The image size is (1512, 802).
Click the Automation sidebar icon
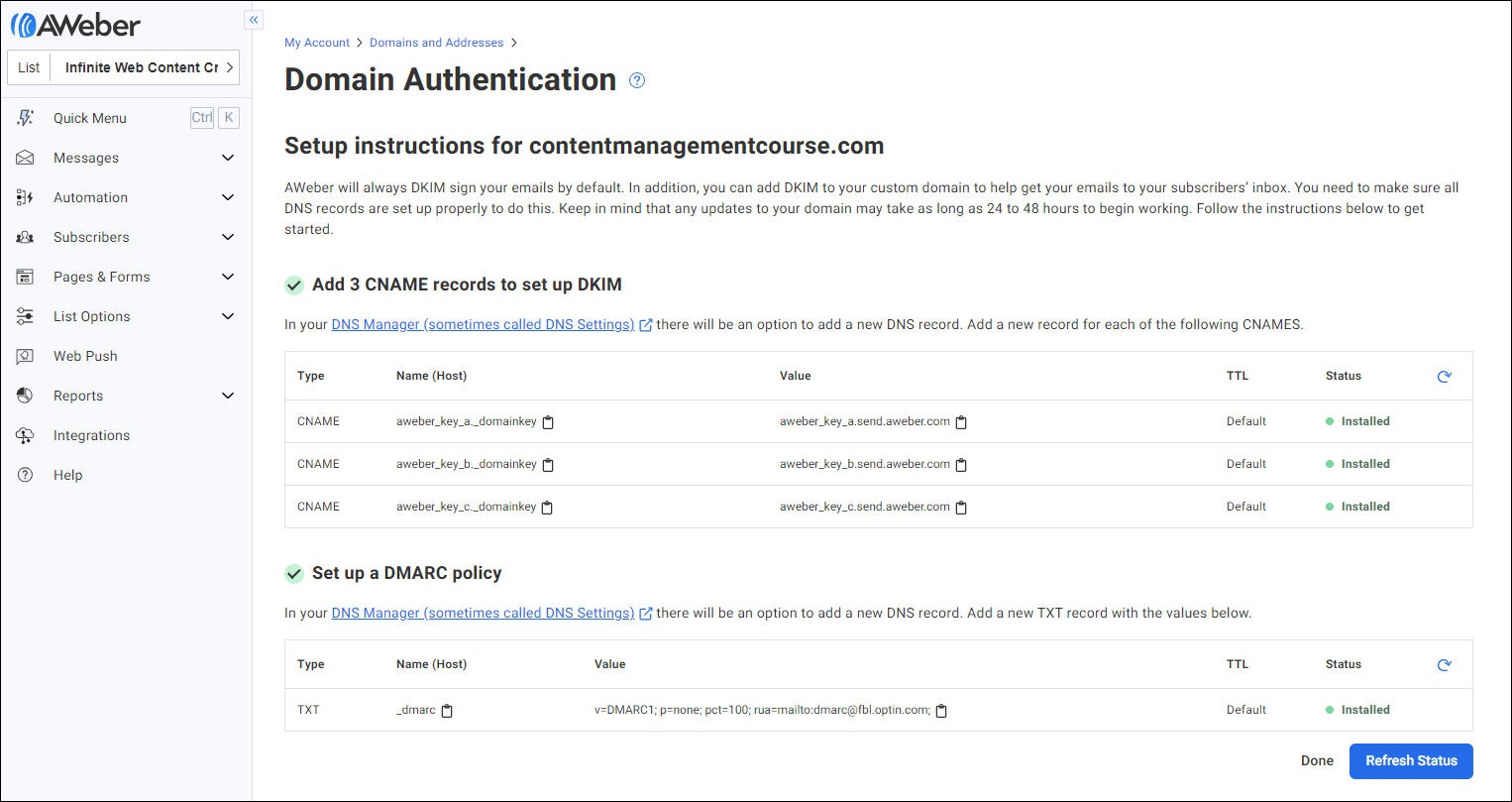(x=26, y=197)
